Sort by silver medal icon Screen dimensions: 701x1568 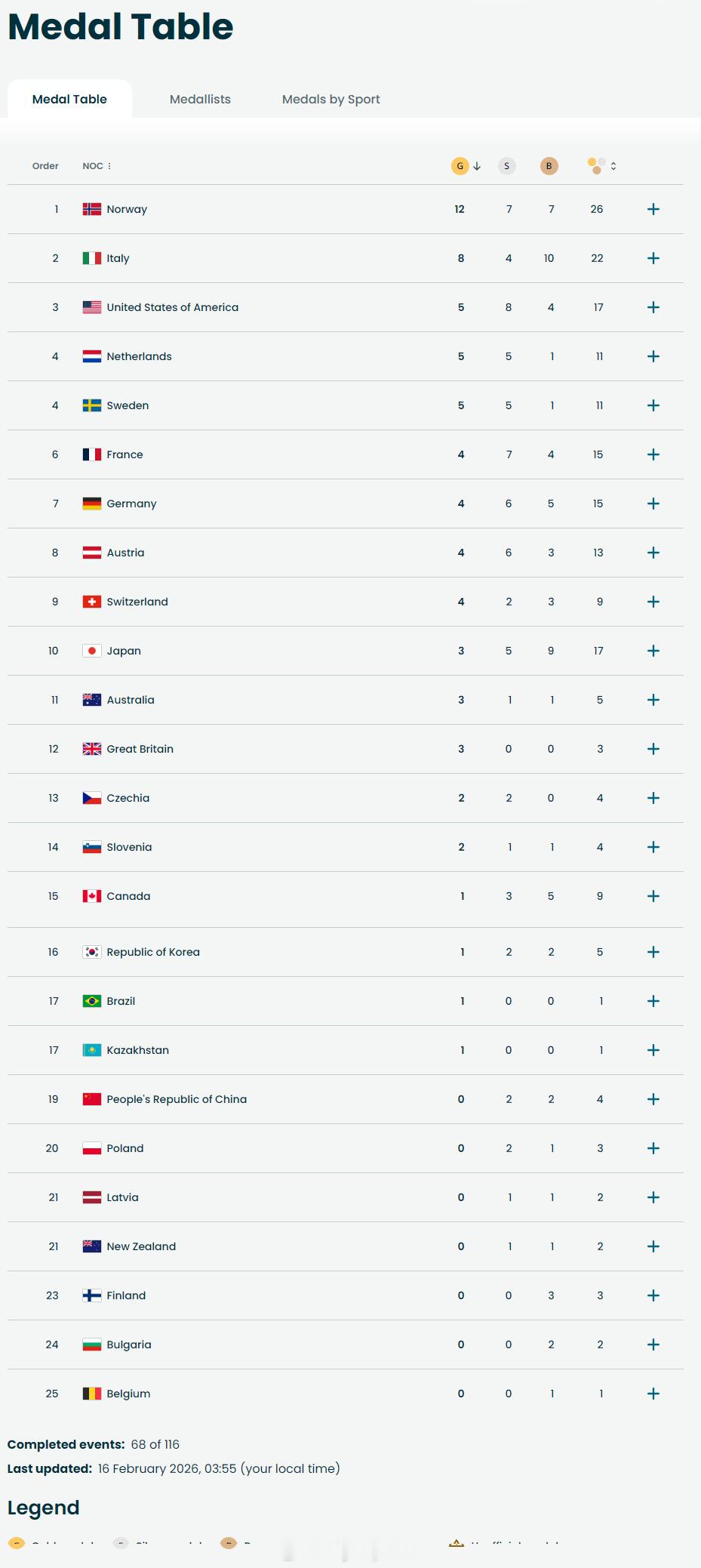(x=507, y=166)
